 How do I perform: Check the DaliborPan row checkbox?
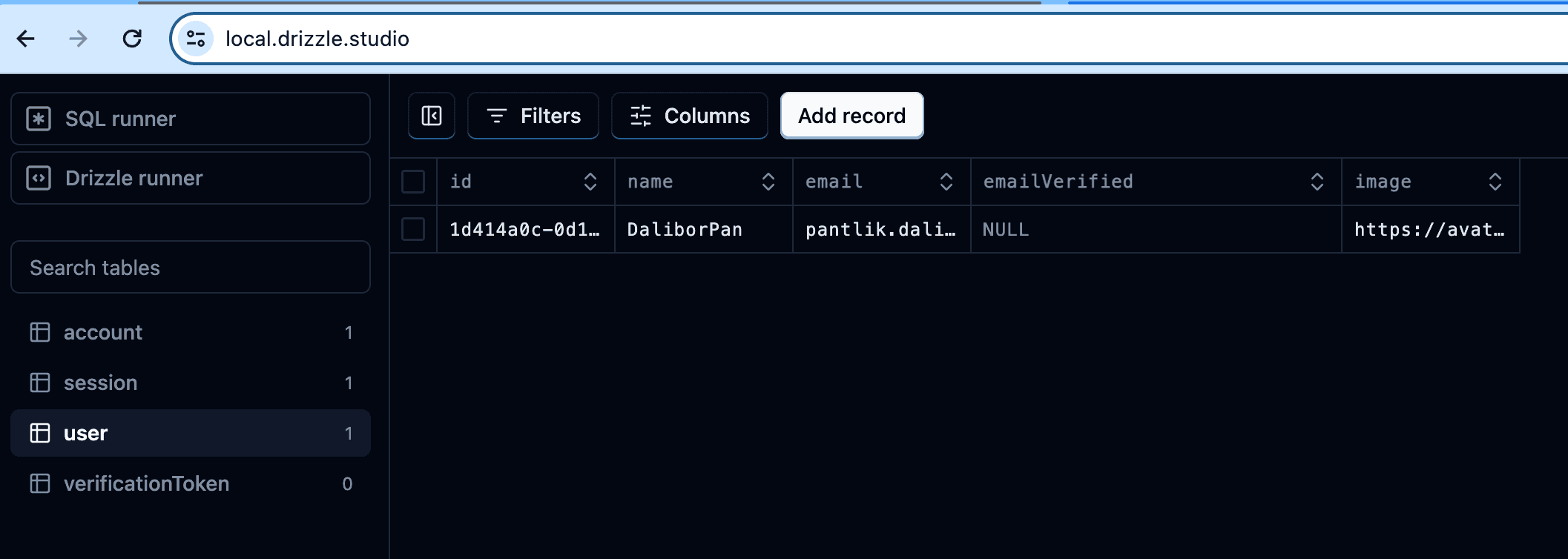pyautogui.click(x=413, y=229)
